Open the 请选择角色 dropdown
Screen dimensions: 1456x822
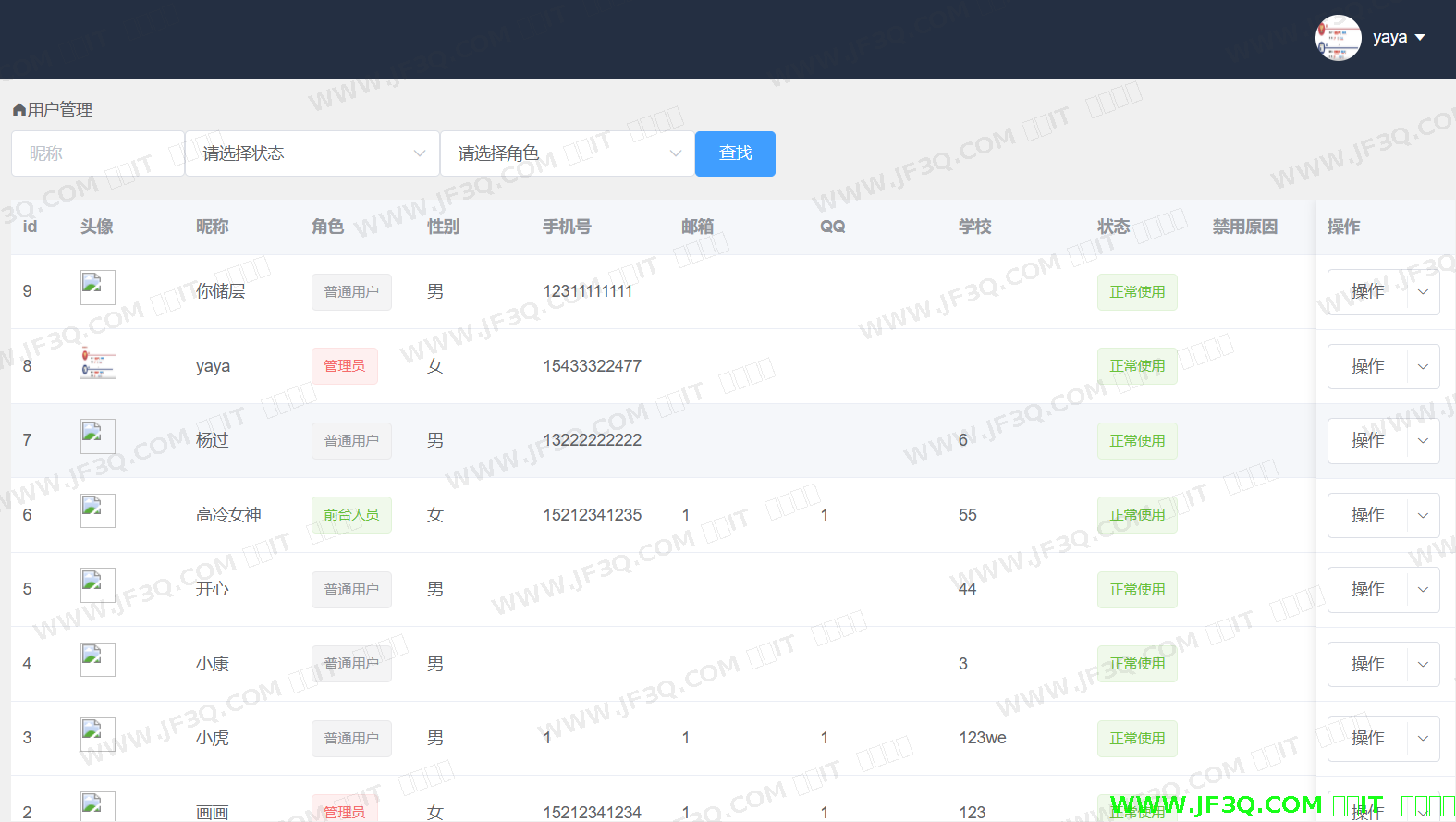[568, 153]
